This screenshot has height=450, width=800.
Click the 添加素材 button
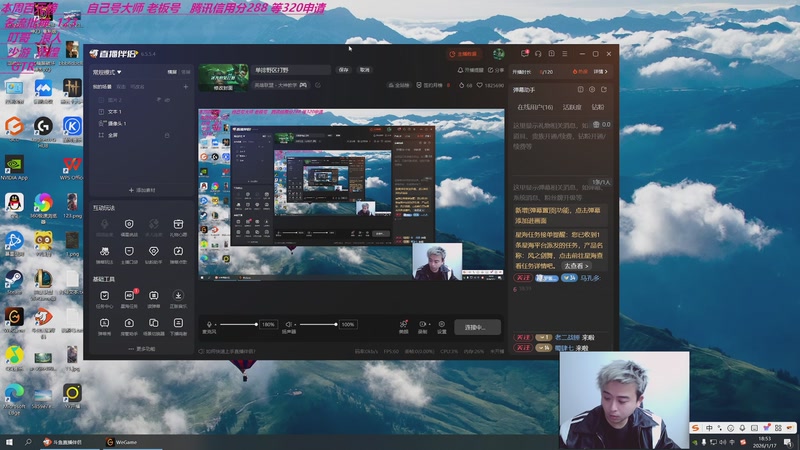point(142,190)
